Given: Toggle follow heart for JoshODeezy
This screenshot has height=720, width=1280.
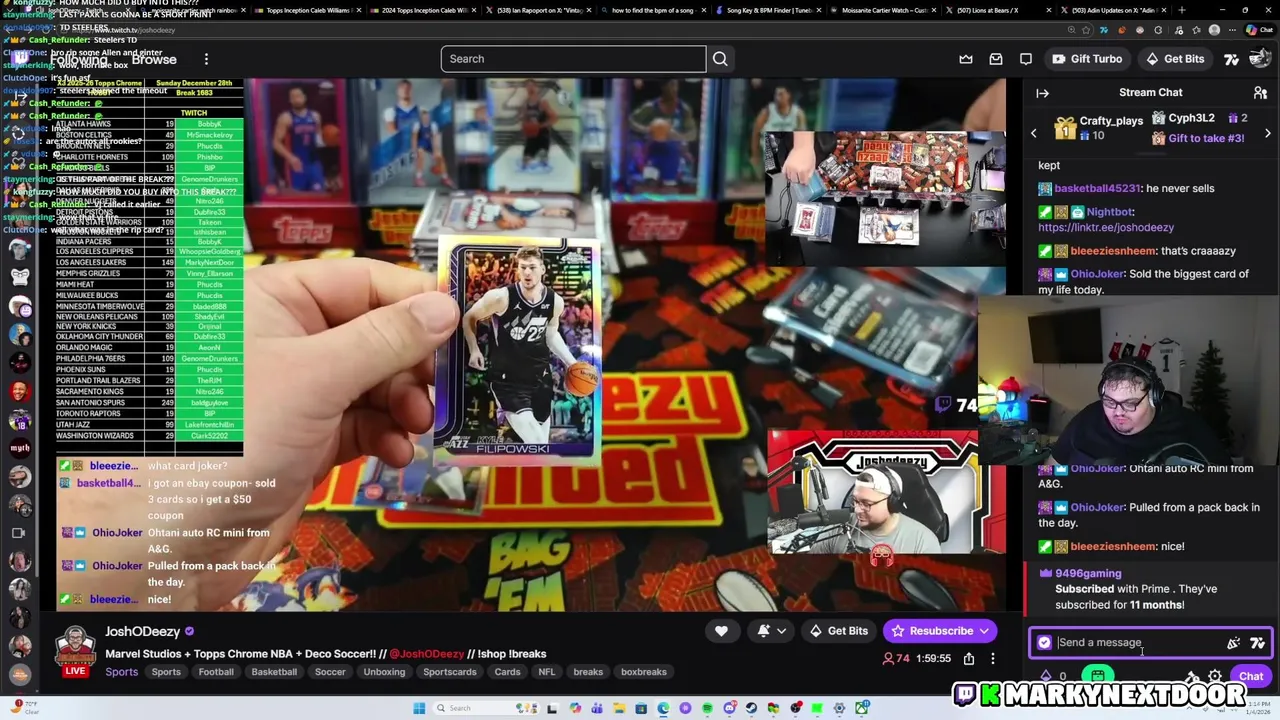Looking at the screenshot, I should point(721,631).
